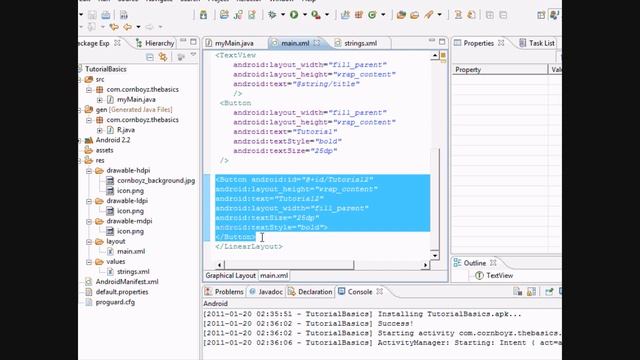
Task: Select the Outline view tab
Action: [475, 263]
